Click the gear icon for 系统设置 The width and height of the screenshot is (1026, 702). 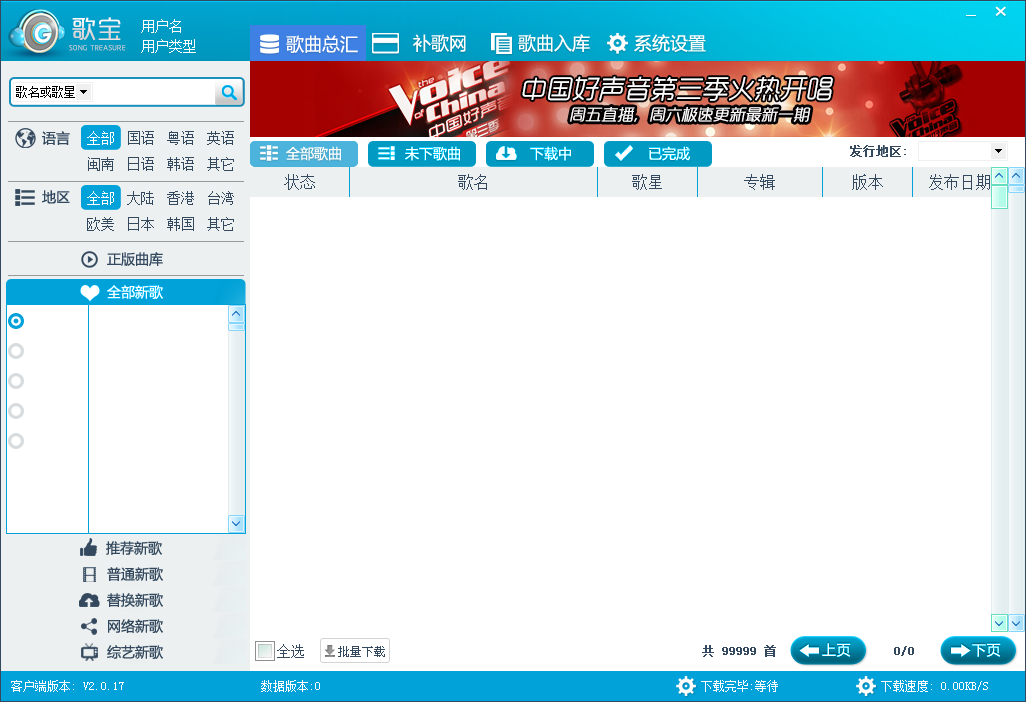617,44
